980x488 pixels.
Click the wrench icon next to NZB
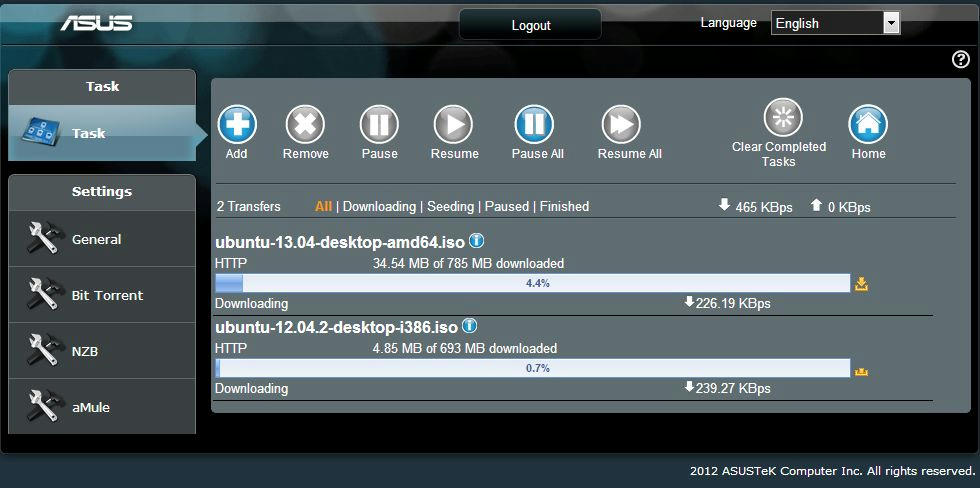point(45,351)
